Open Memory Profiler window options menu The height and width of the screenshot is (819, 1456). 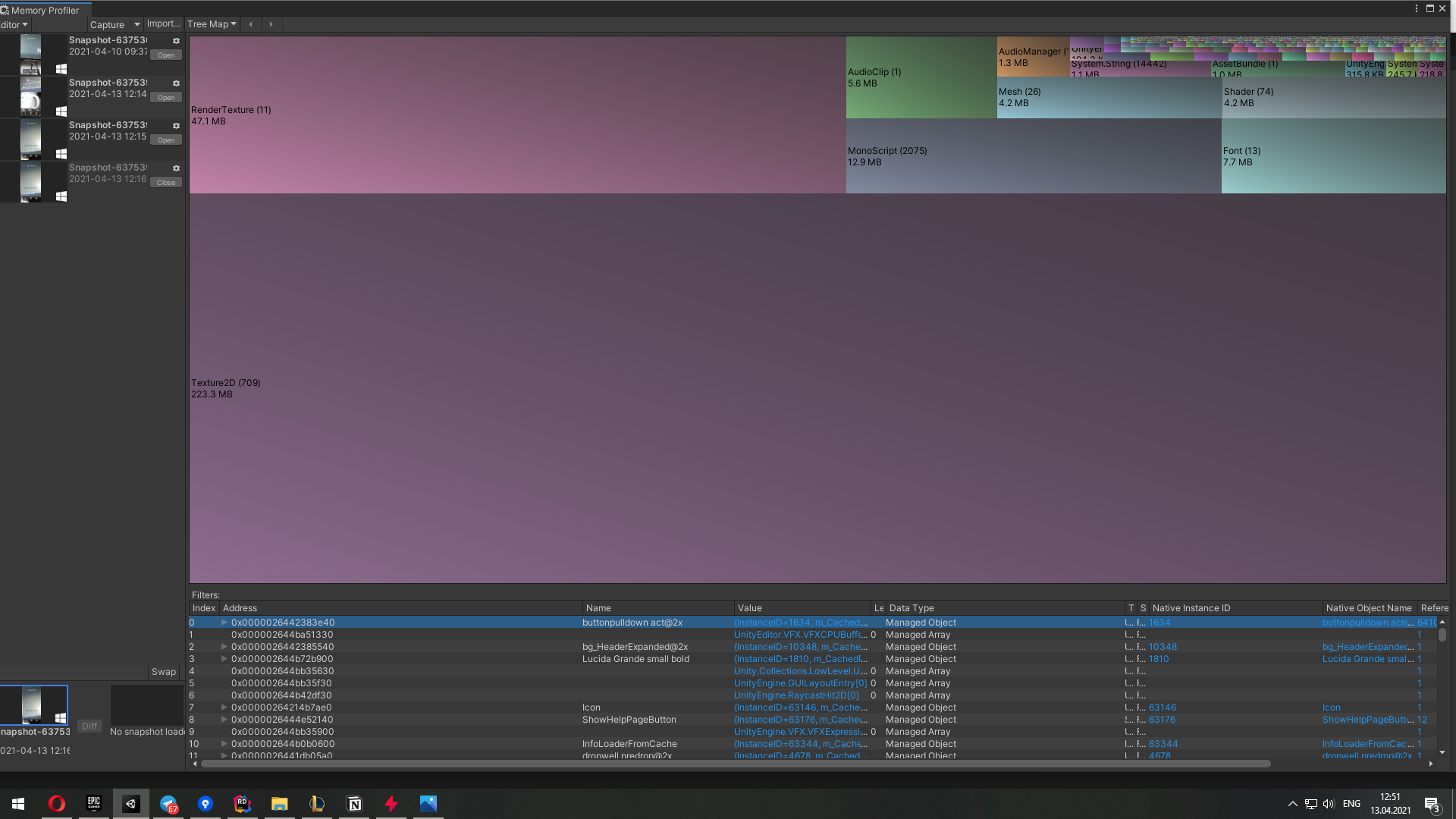click(x=1416, y=8)
